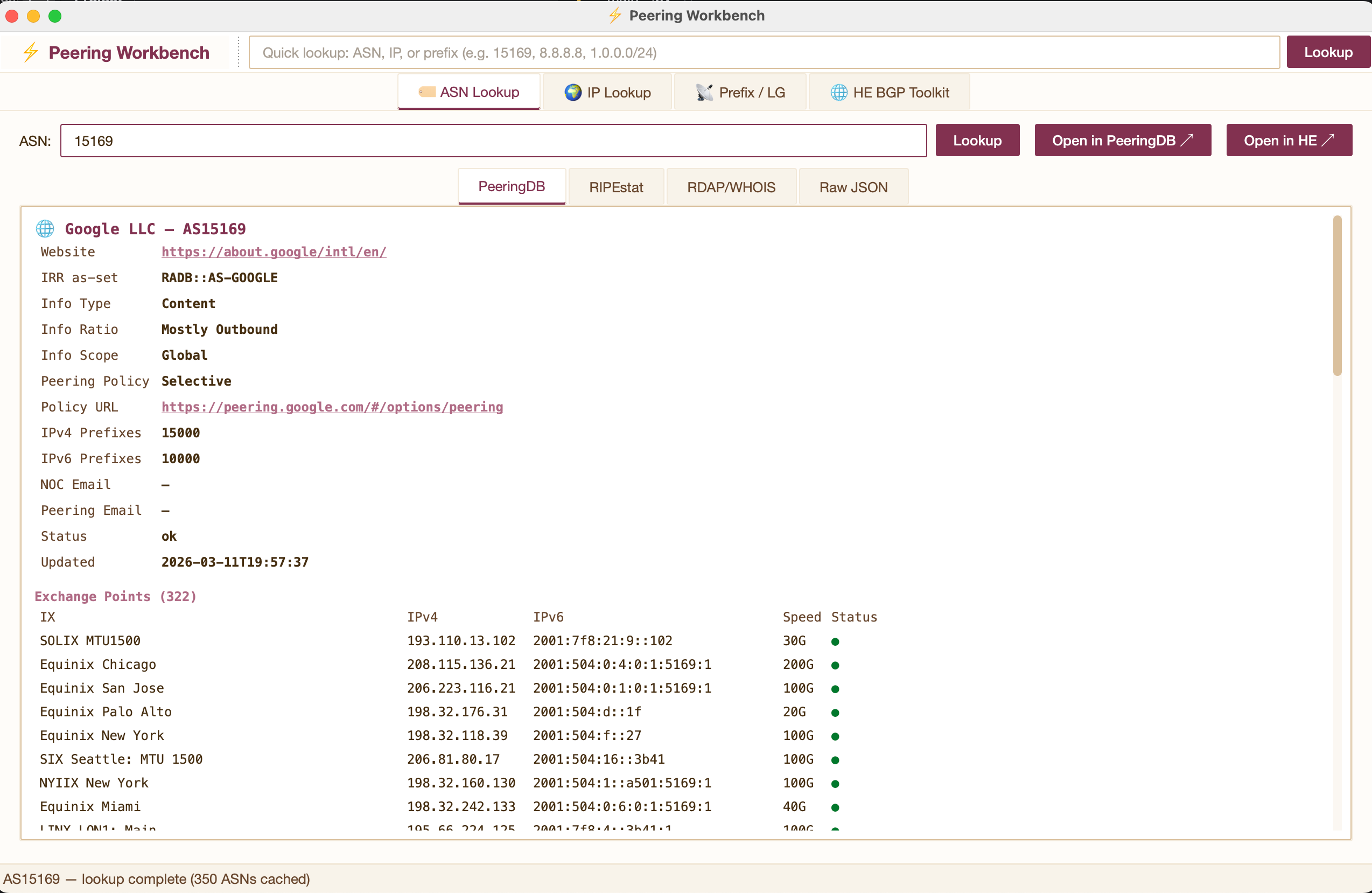Click the SIX Seattle: MTU 1500 row name

click(121, 759)
